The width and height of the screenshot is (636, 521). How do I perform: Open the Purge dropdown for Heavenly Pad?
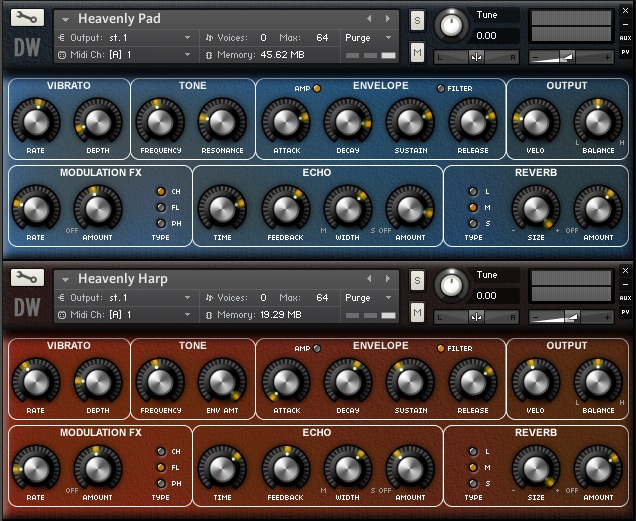(370, 38)
